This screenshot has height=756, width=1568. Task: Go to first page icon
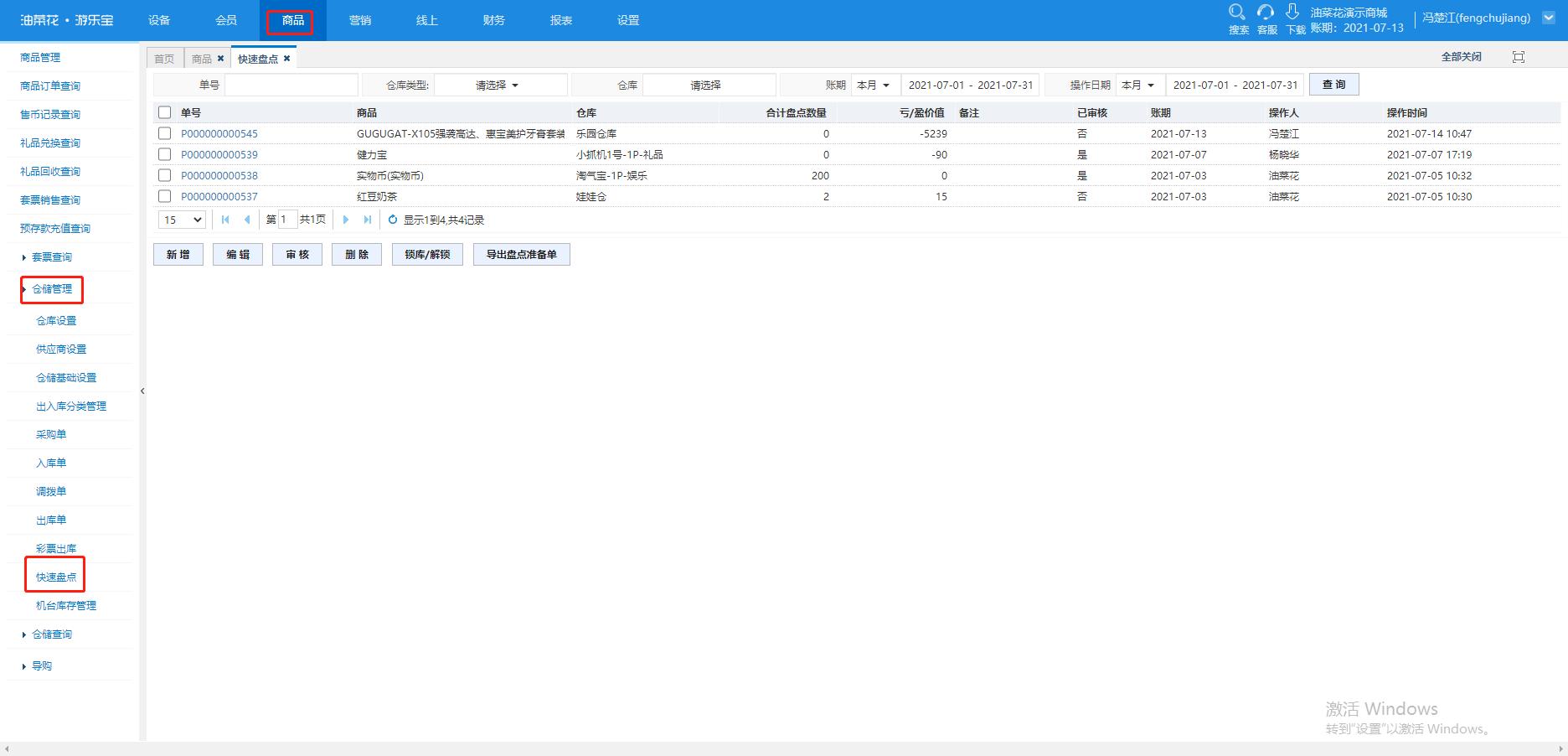coord(225,220)
